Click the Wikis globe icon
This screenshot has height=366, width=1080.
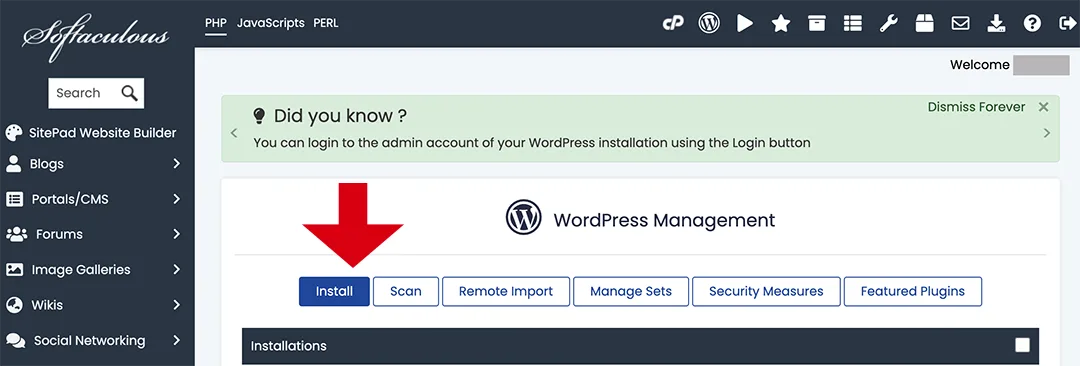click(14, 305)
